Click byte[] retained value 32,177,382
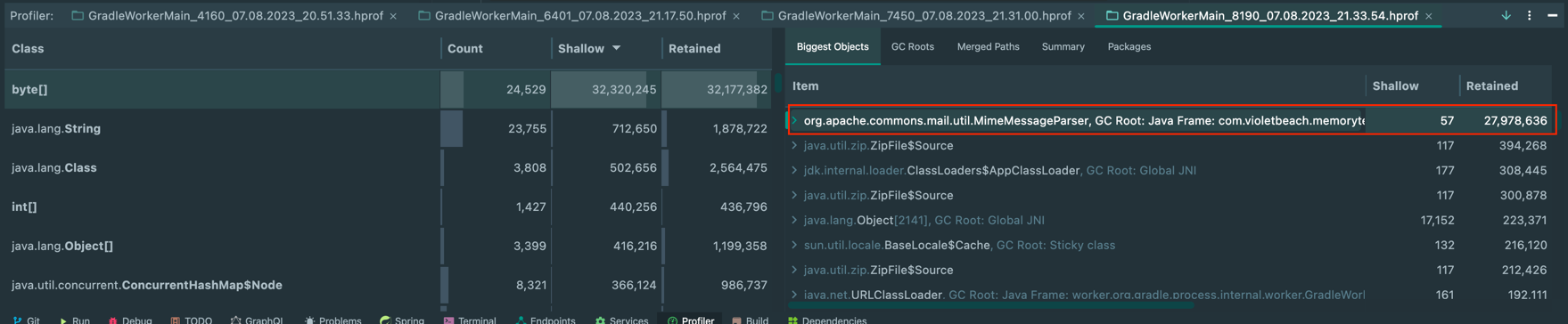 click(736, 89)
